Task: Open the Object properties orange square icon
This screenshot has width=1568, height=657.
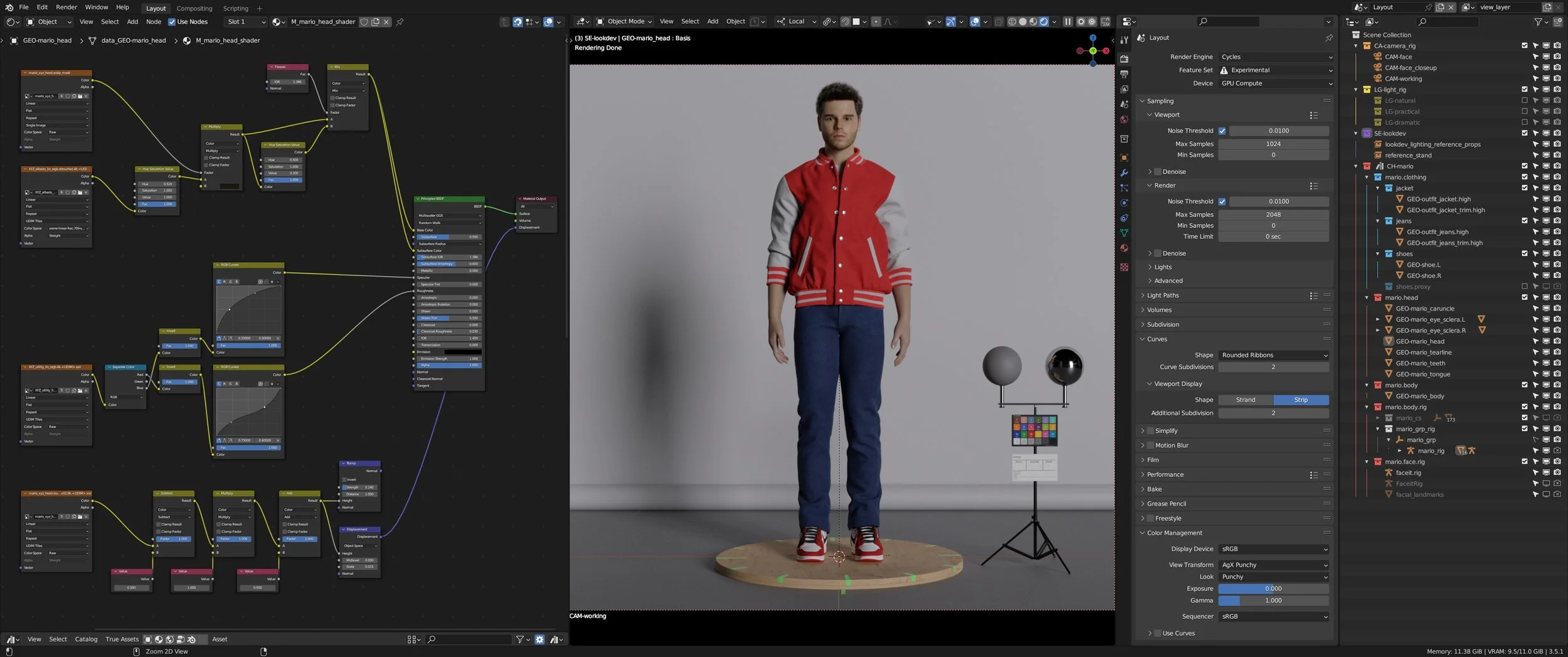Action: pyautogui.click(x=1124, y=158)
